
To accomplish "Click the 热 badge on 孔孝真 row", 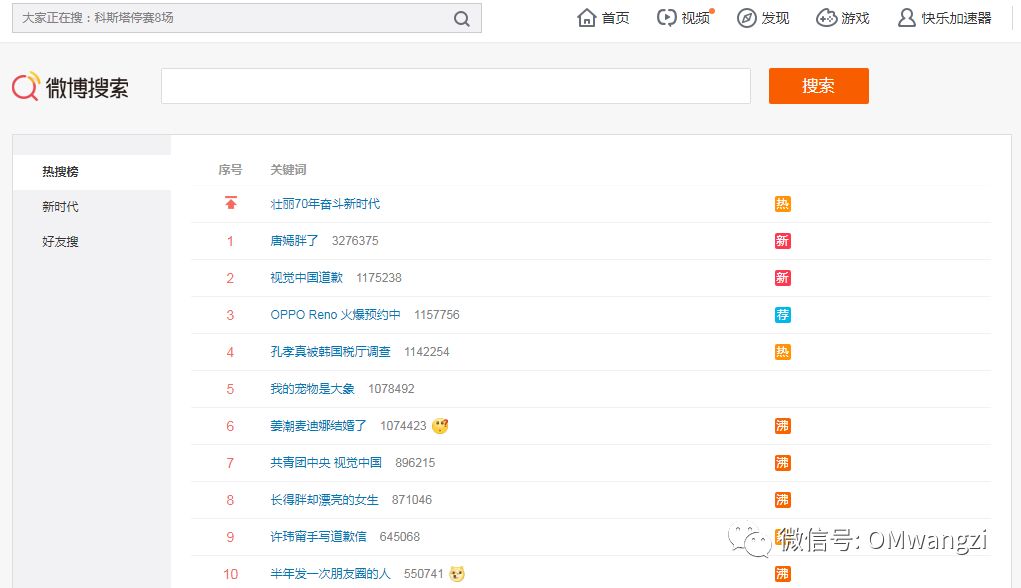I will coord(782,352).
